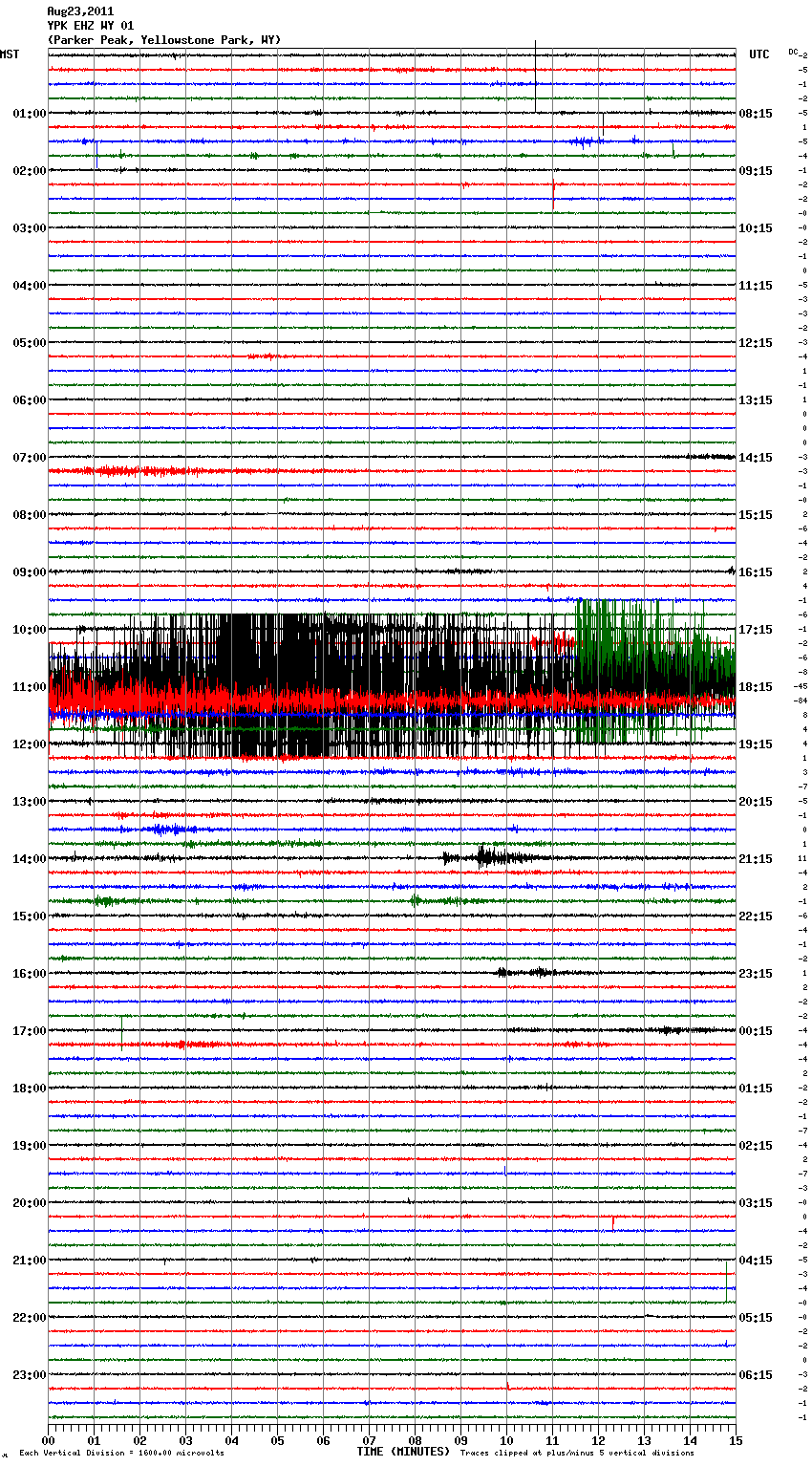Select the 17:00 MST hour label

30,1031
